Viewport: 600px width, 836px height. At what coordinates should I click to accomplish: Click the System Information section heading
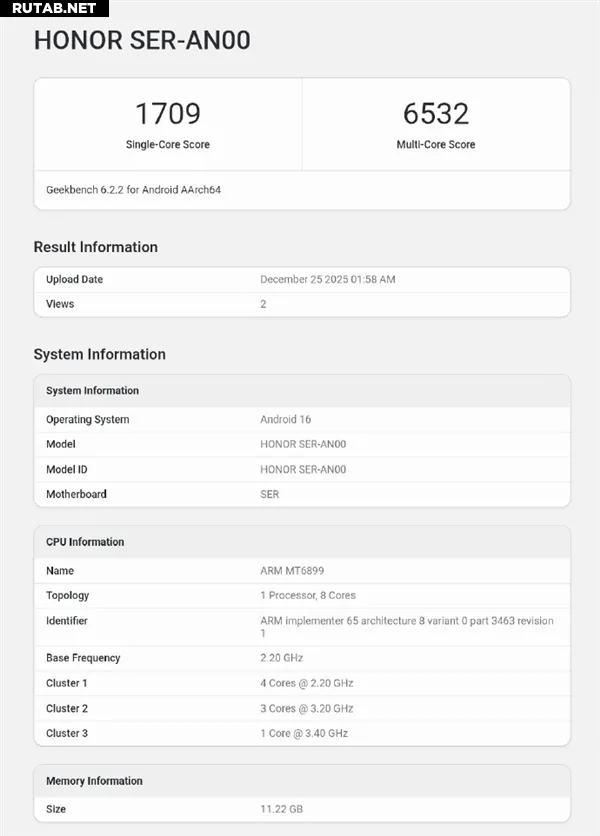click(x=99, y=354)
